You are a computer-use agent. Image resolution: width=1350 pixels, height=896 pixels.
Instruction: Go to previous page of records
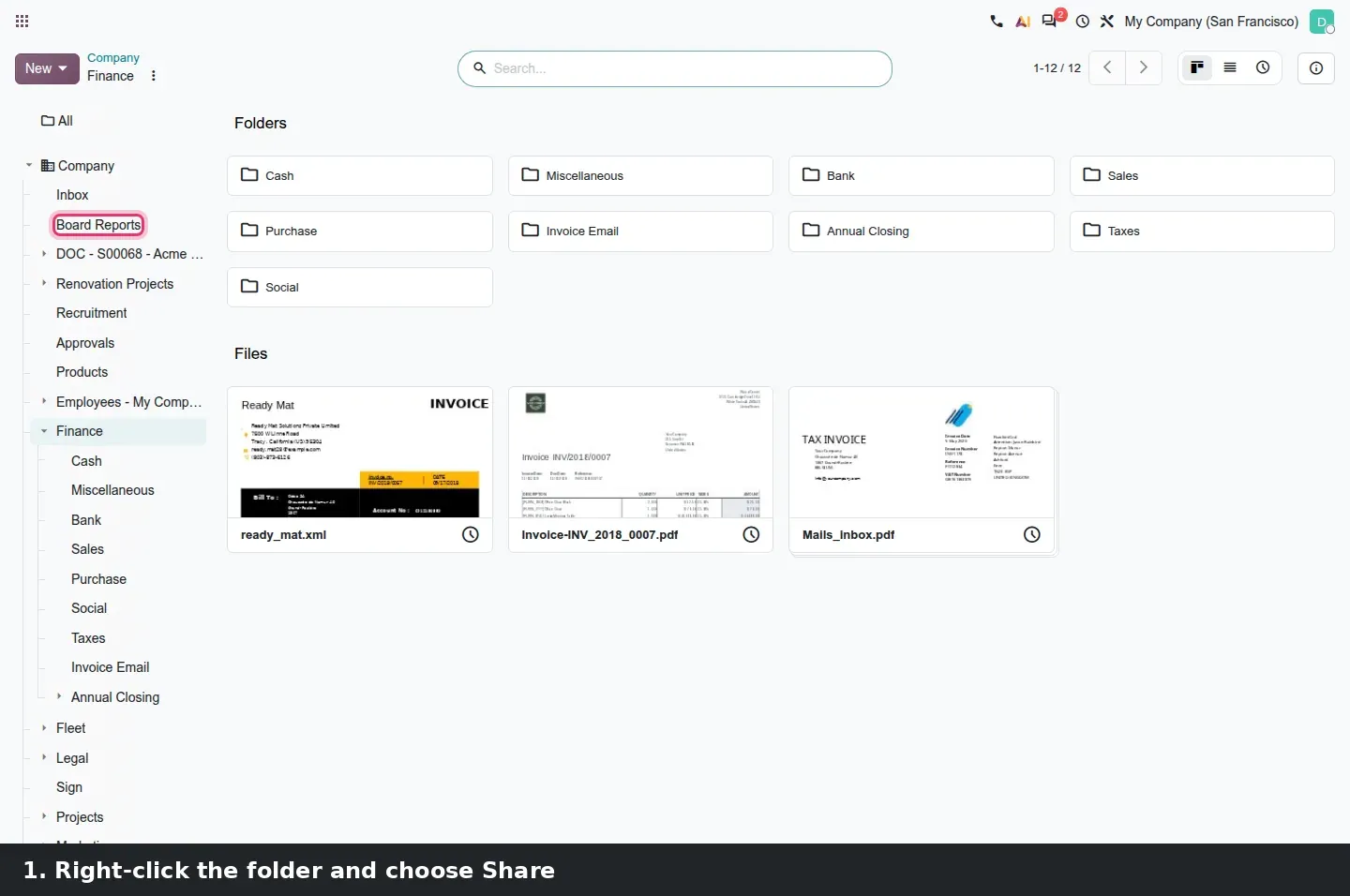coord(1107,67)
